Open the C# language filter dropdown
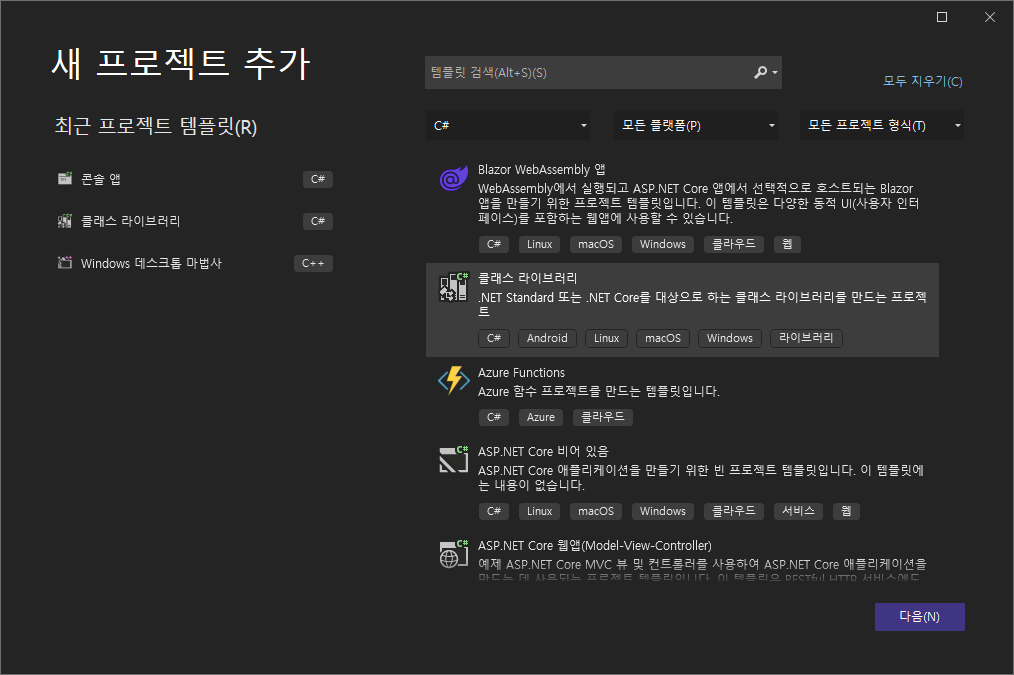The height and width of the screenshot is (675, 1014). [x=508, y=125]
